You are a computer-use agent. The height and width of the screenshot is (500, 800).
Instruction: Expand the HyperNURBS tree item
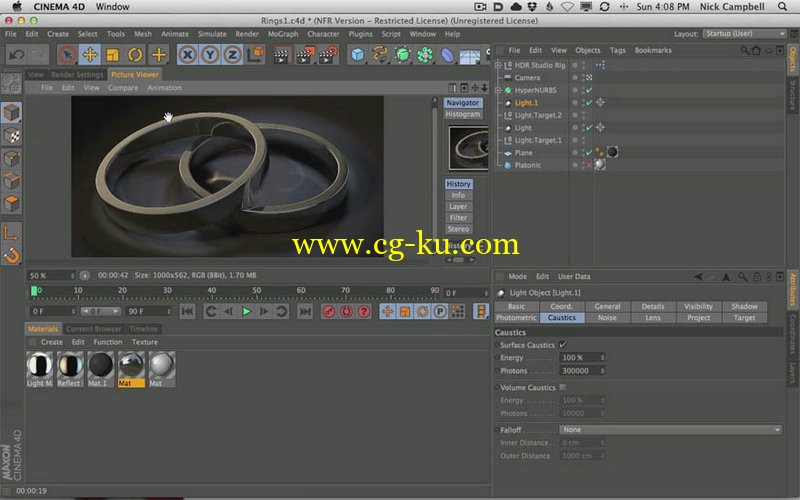(498, 90)
